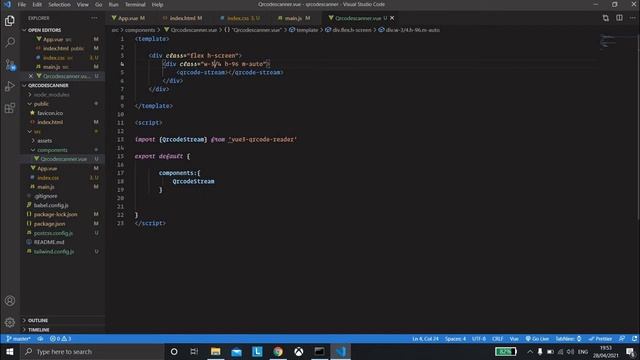Image resolution: width=640 pixels, height=360 pixels.
Task: Open Chrome from taskbar
Action: [278, 351]
